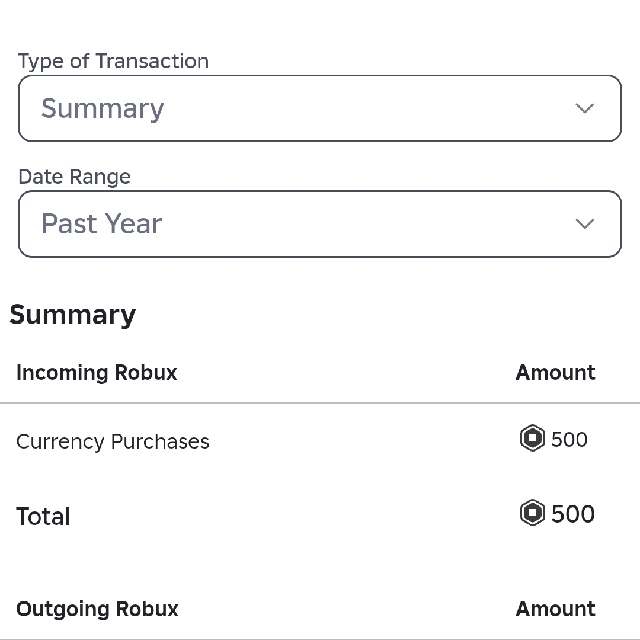640x640 pixels.
Task: Click the 500 value in Total row
Action: [573, 515]
